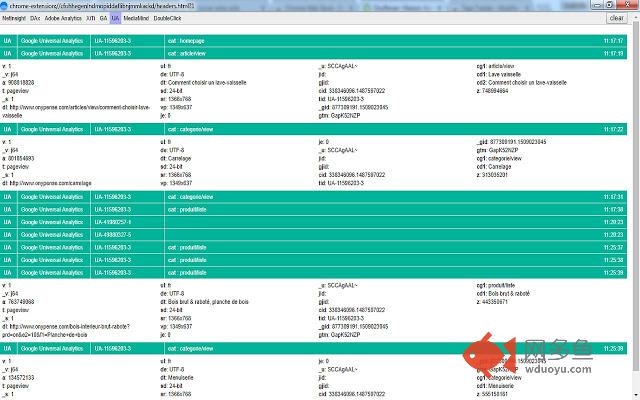Viewport: 640px width, 400px height.
Task: Click the carrelage URL under dl
Action: (47, 183)
